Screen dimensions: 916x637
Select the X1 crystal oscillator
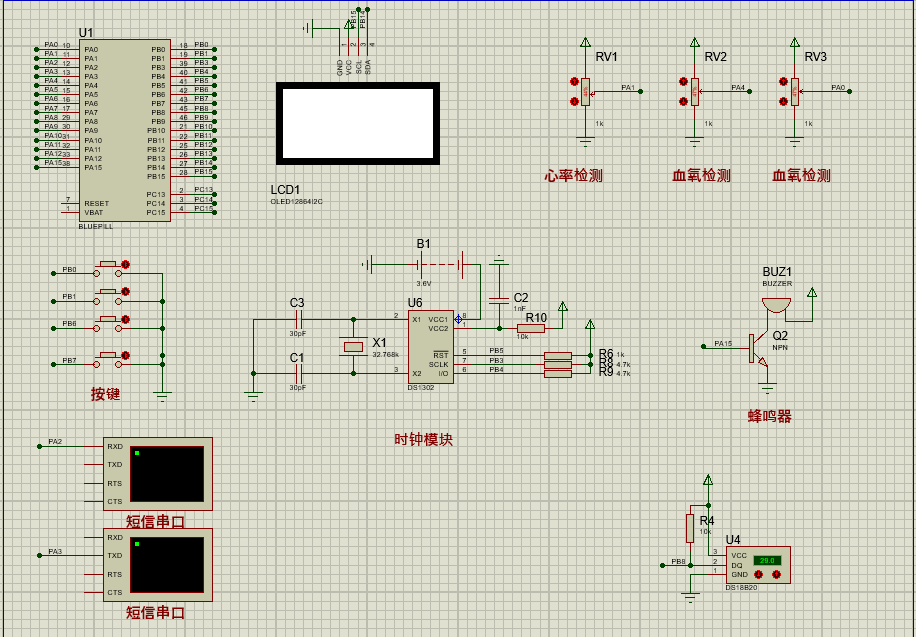click(353, 347)
